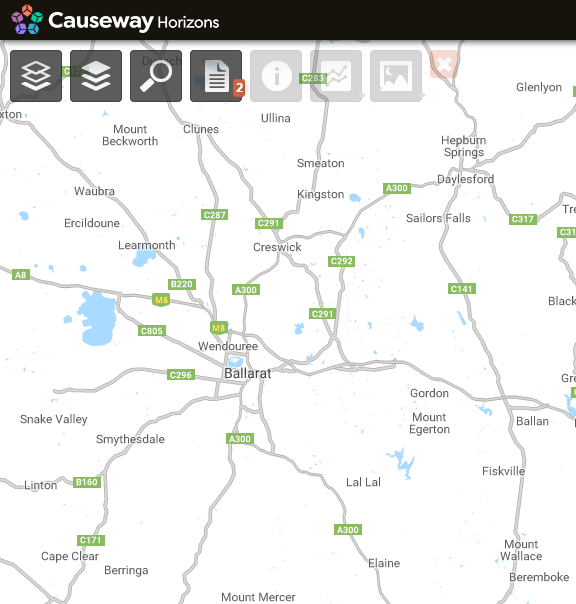Click the Smeaton town label

pos(321,163)
